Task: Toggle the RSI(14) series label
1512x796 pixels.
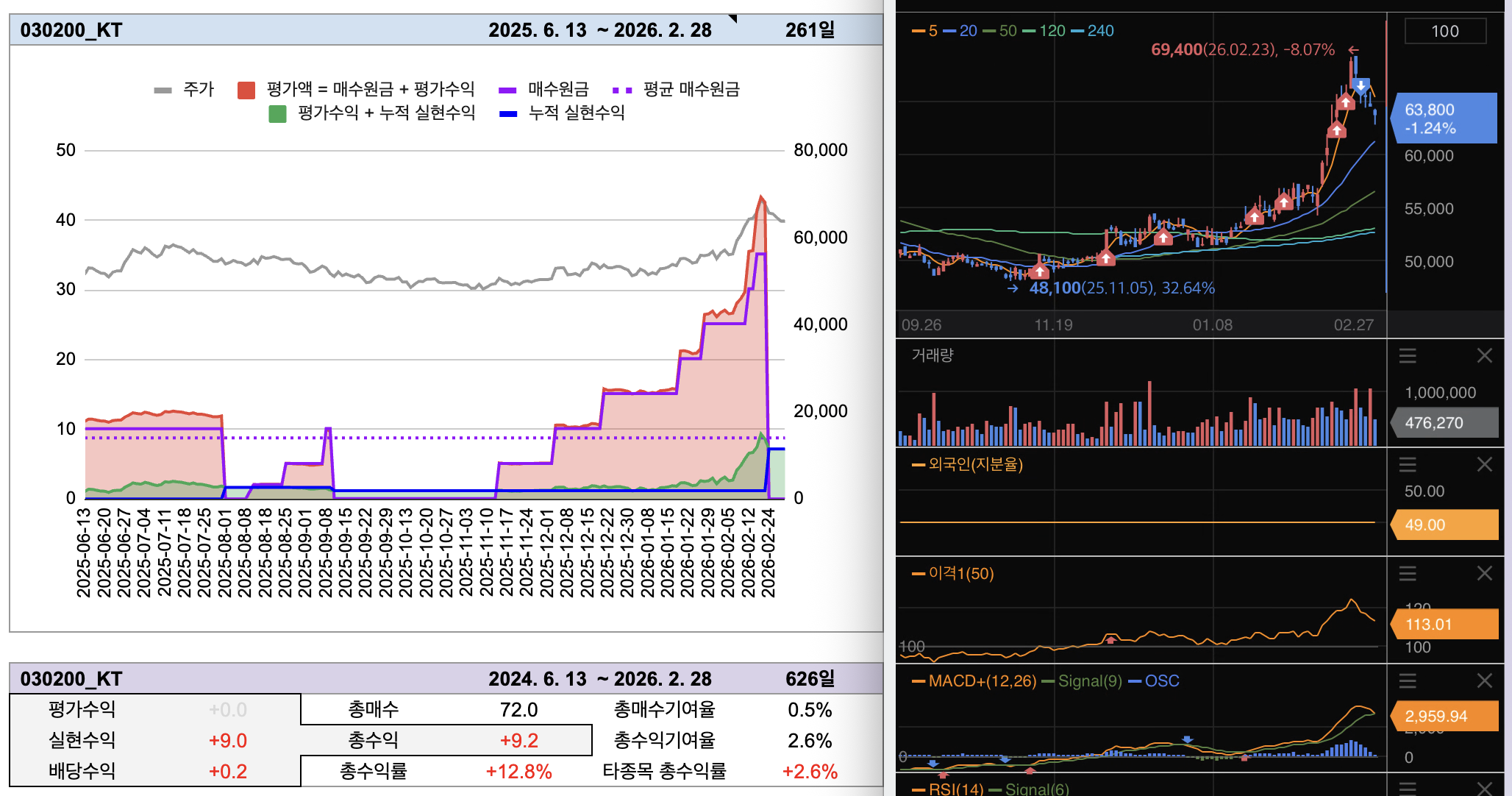Action: pyautogui.click(x=948, y=789)
